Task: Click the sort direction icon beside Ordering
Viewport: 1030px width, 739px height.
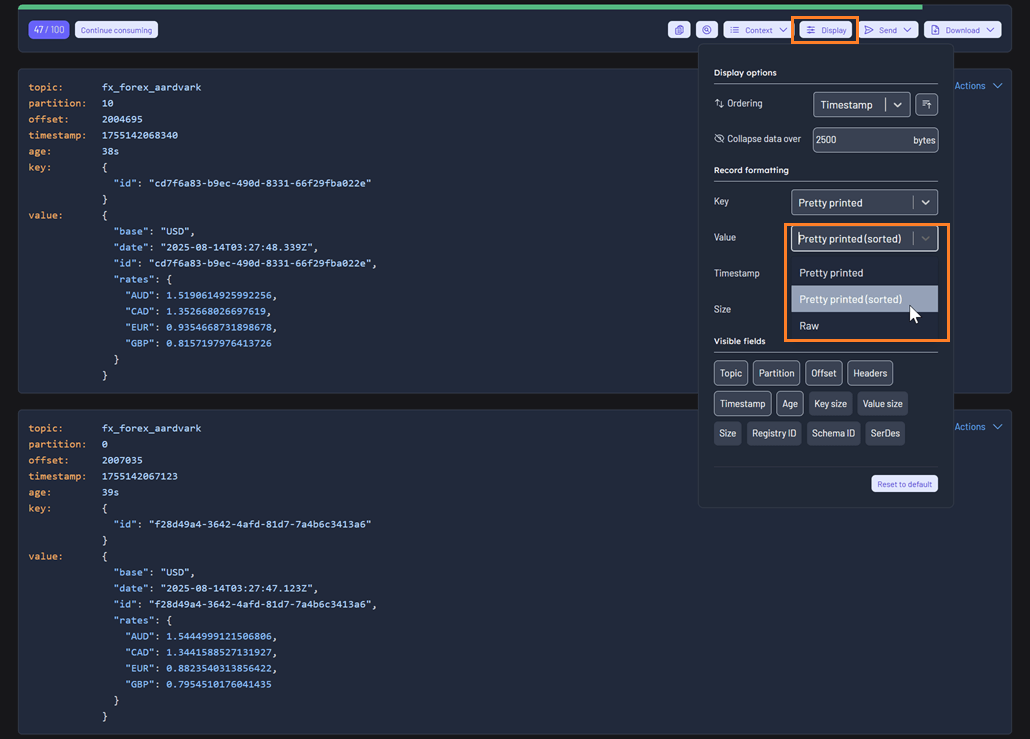Action: [x=927, y=104]
